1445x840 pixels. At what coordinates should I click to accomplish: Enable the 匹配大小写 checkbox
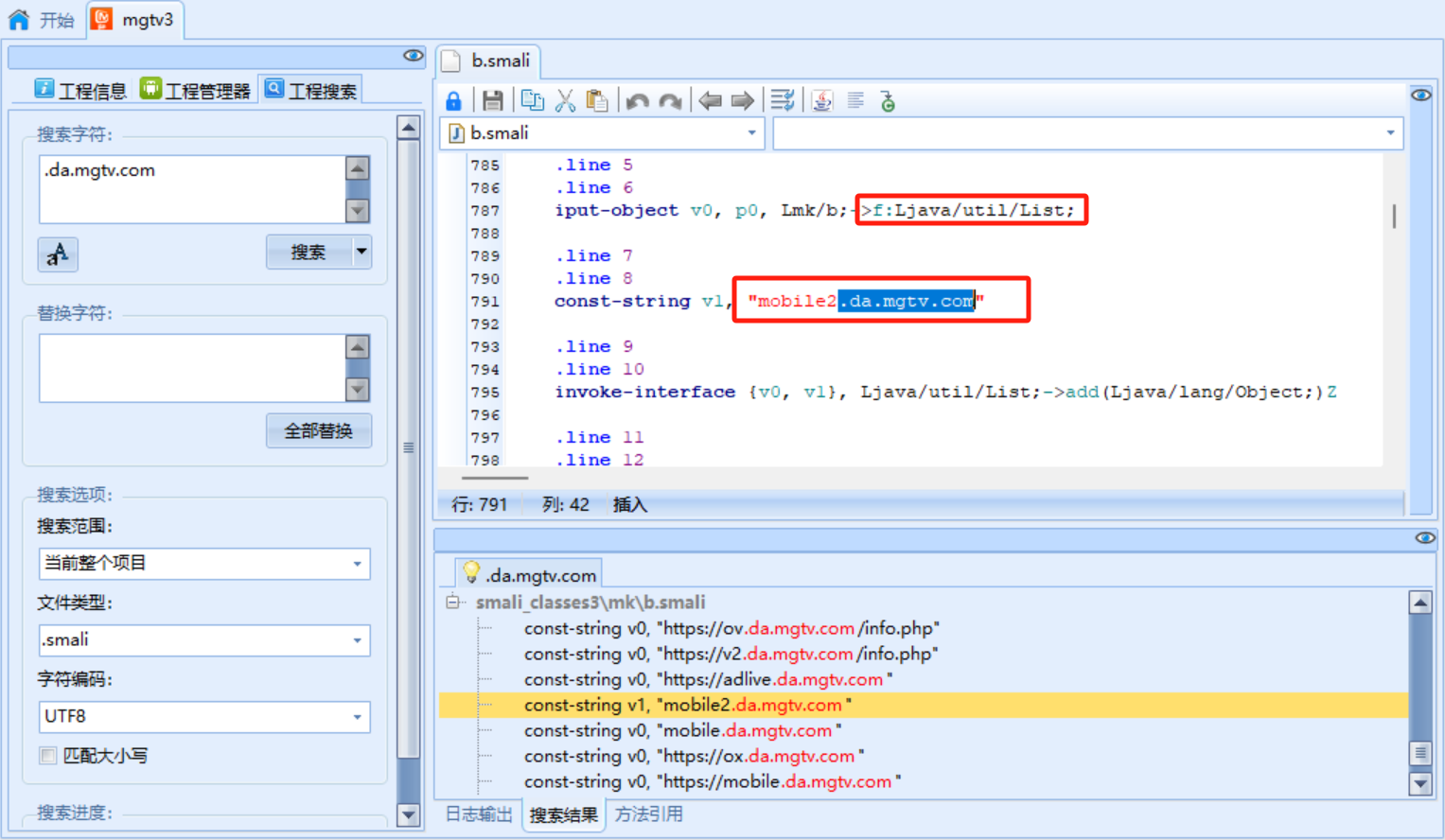click(47, 755)
